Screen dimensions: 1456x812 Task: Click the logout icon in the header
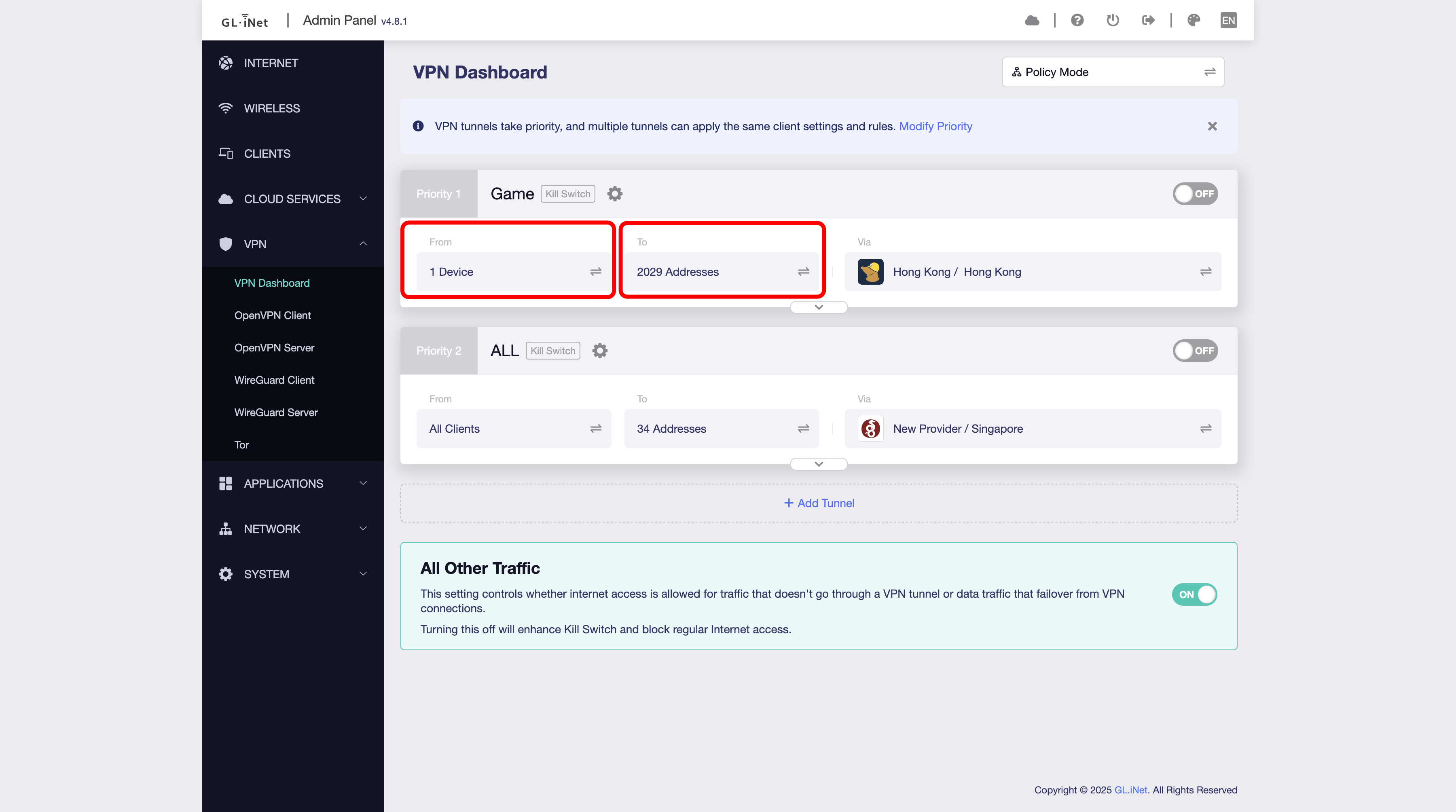1148,20
